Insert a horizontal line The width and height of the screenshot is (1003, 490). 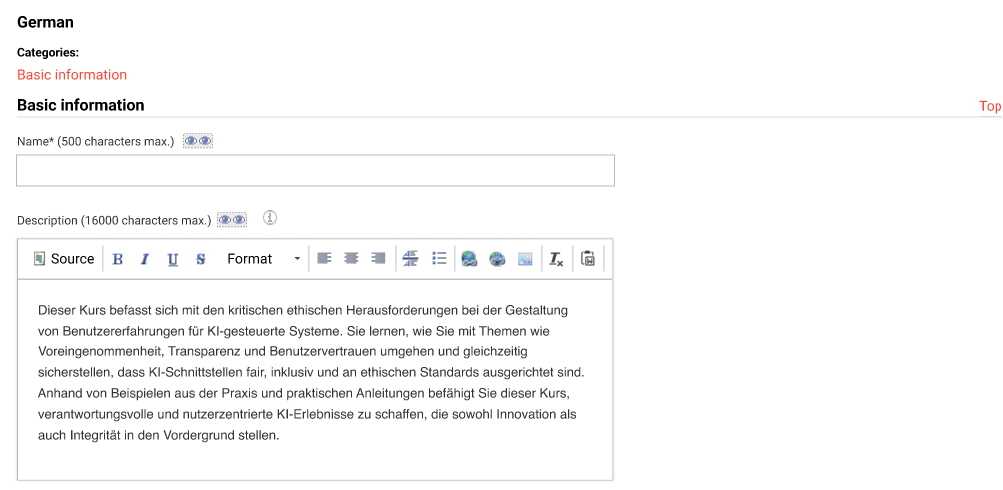(x=410, y=258)
